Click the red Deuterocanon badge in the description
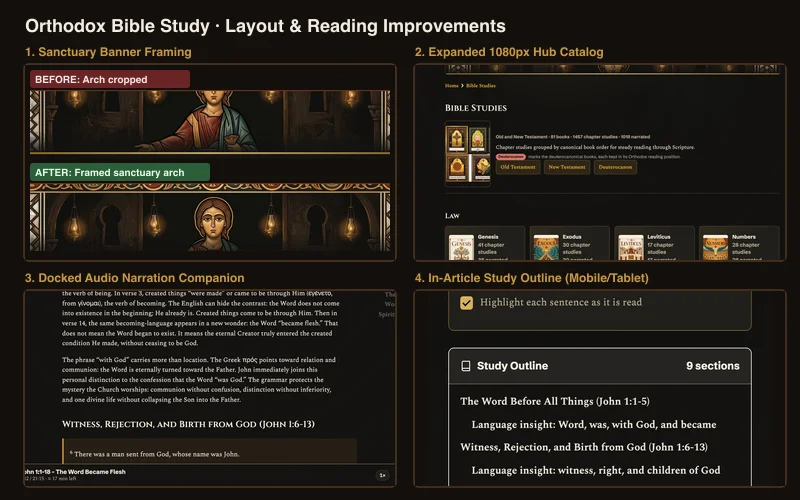Image resolution: width=800 pixels, height=500 pixels. point(511,157)
